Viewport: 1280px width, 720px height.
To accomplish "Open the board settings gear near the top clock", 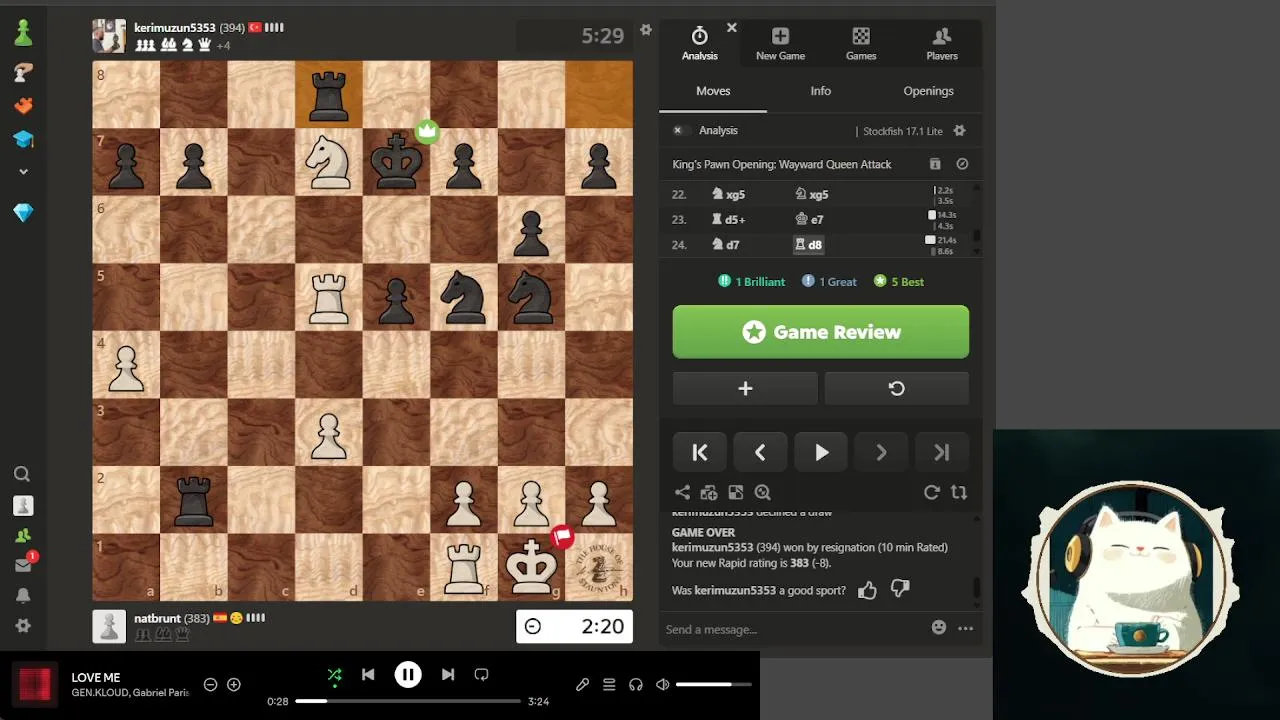I will point(646,30).
